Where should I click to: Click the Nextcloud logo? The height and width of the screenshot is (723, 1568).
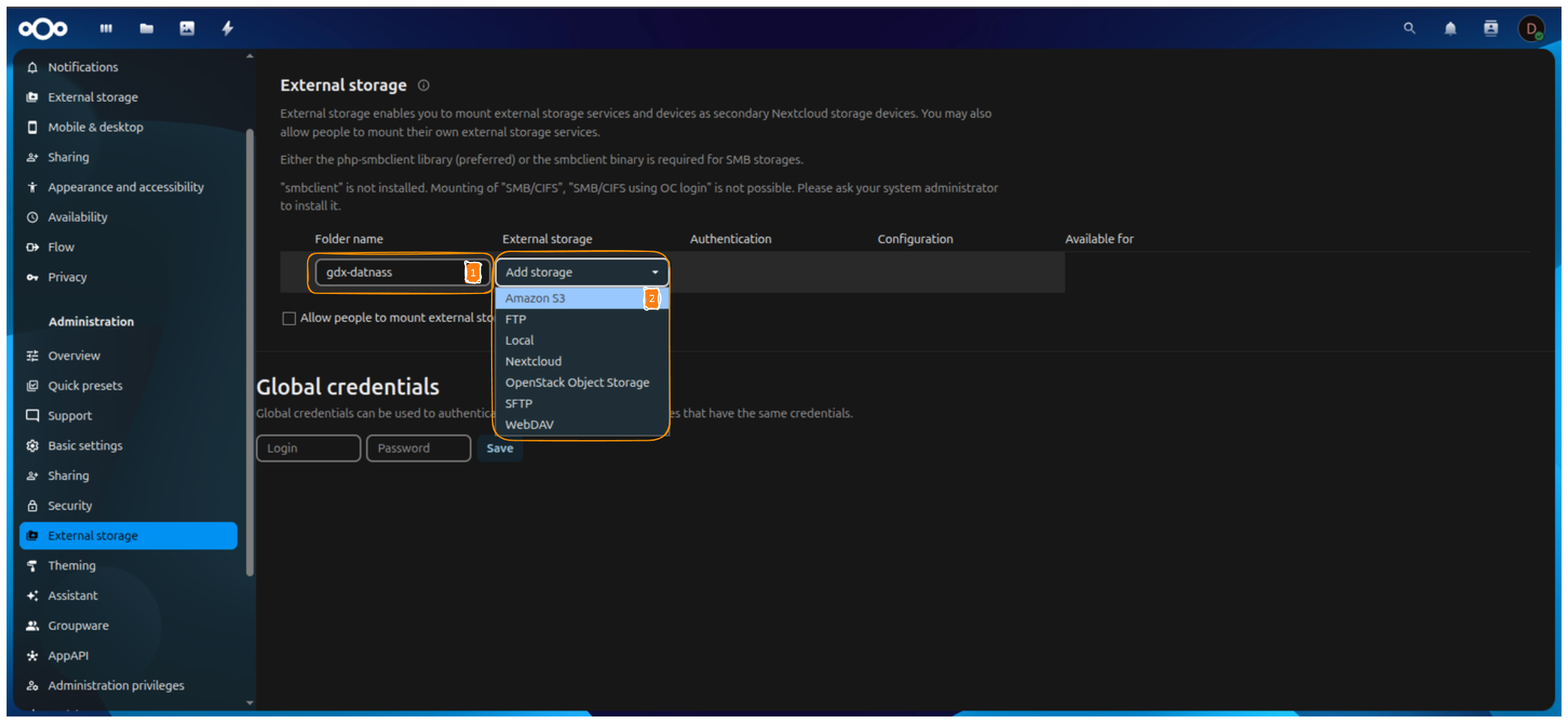(x=42, y=28)
